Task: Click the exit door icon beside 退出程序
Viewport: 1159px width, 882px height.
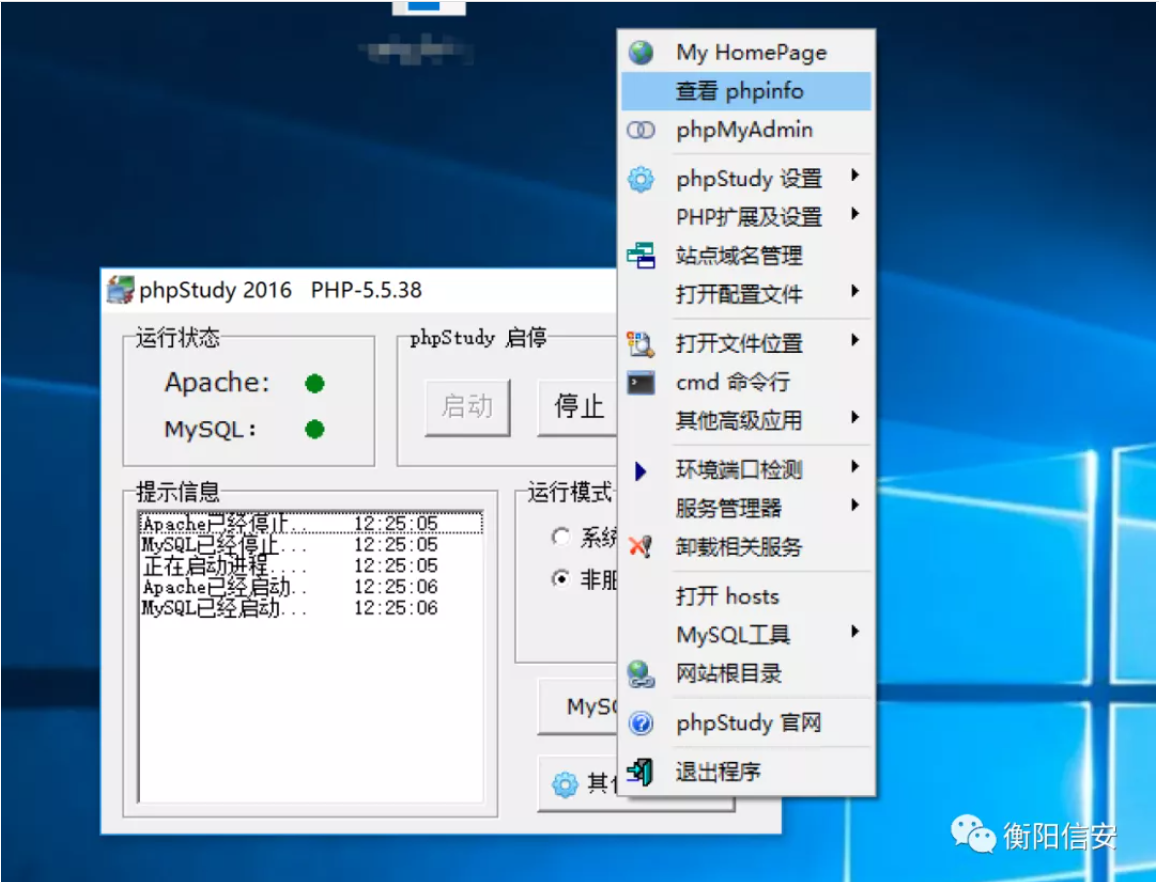Action: tap(640, 772)
